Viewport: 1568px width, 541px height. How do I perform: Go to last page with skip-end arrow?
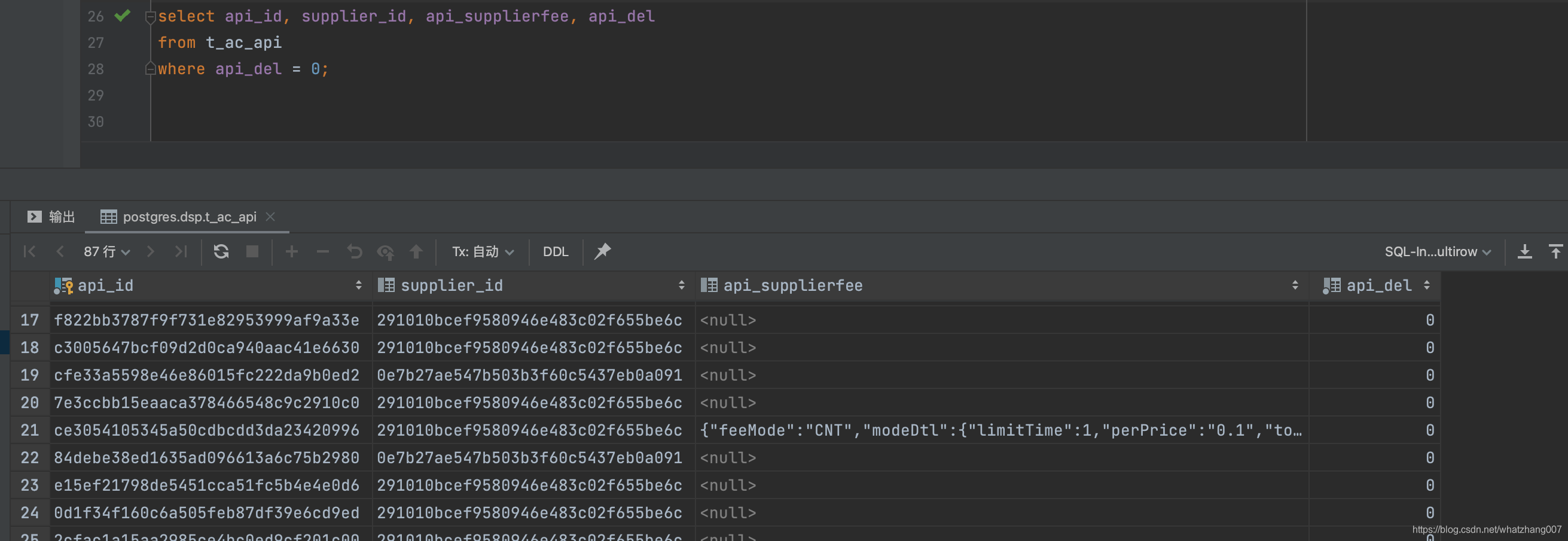[x=181, y=251]
